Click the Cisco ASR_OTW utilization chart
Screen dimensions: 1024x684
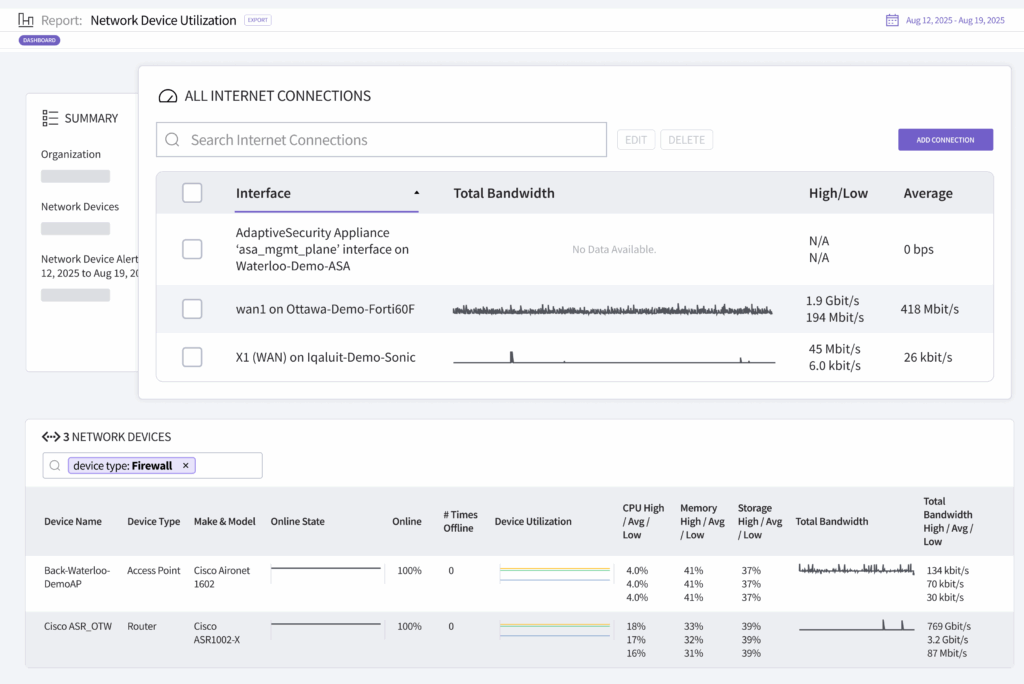(x=554, y=629)
